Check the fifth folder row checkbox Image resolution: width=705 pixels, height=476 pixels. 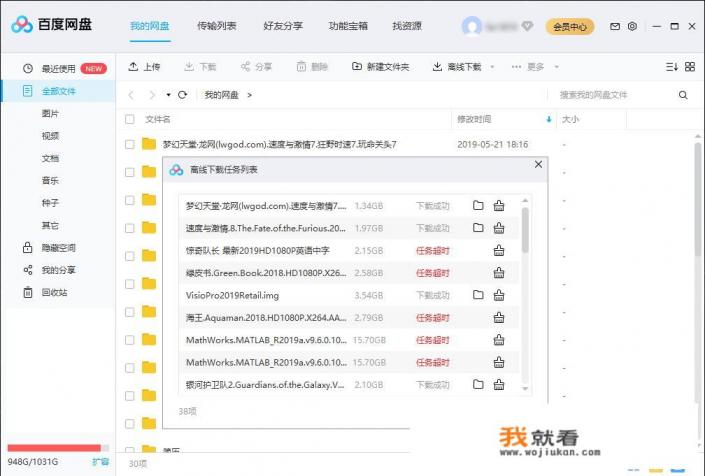[x=129, y=256]
